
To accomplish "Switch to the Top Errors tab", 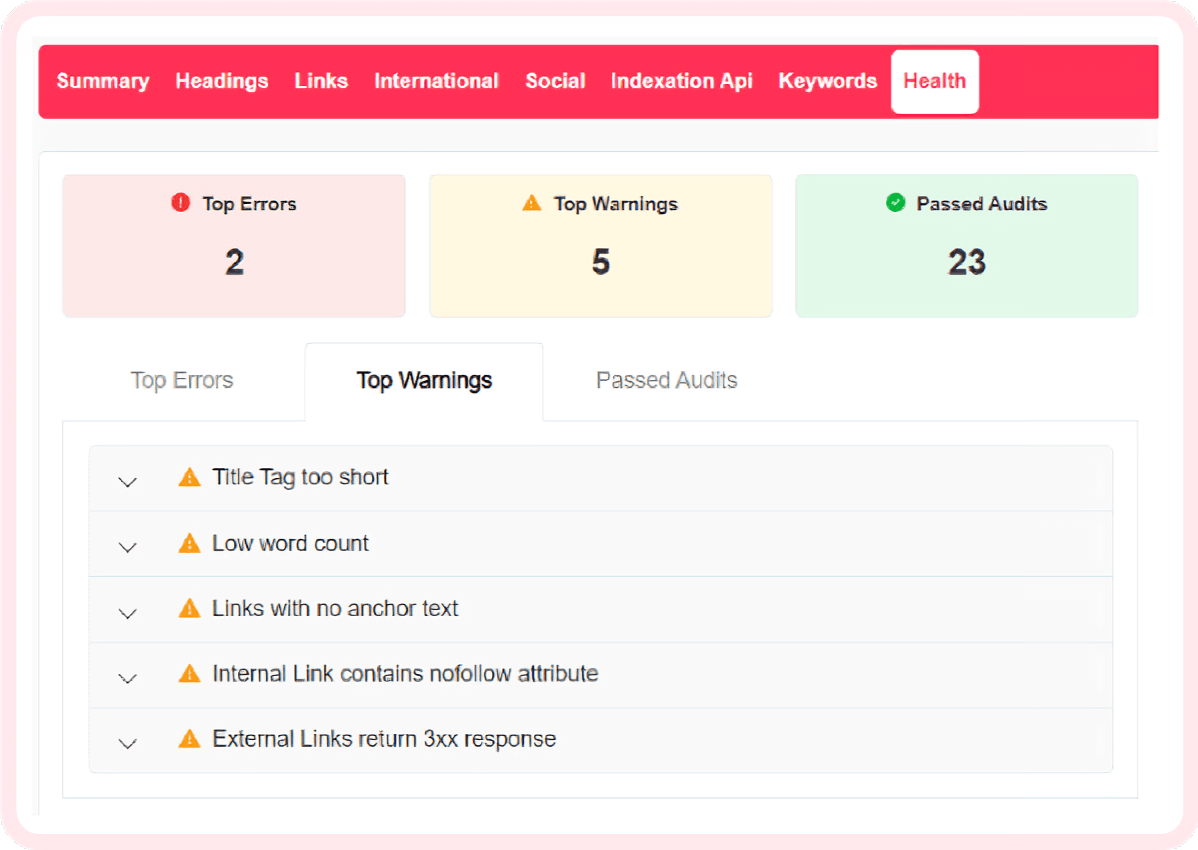I will tap(182, 380).
